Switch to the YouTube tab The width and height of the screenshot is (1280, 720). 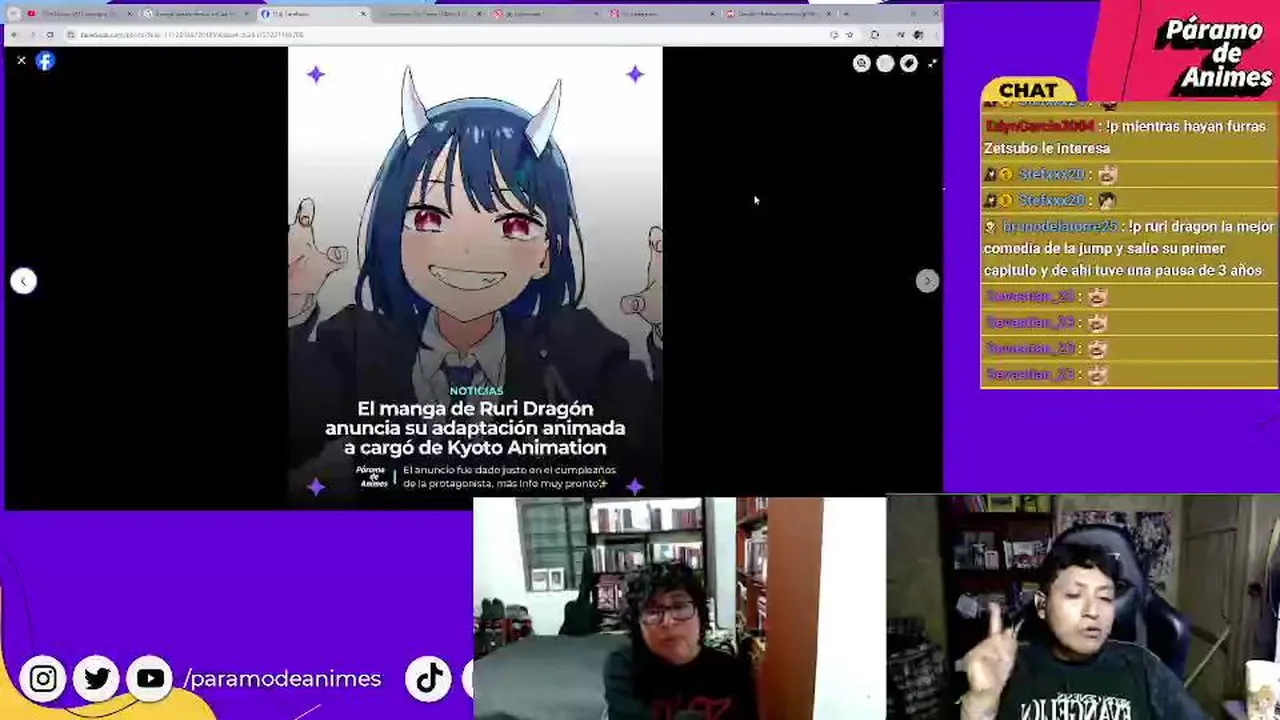point(78,14)
